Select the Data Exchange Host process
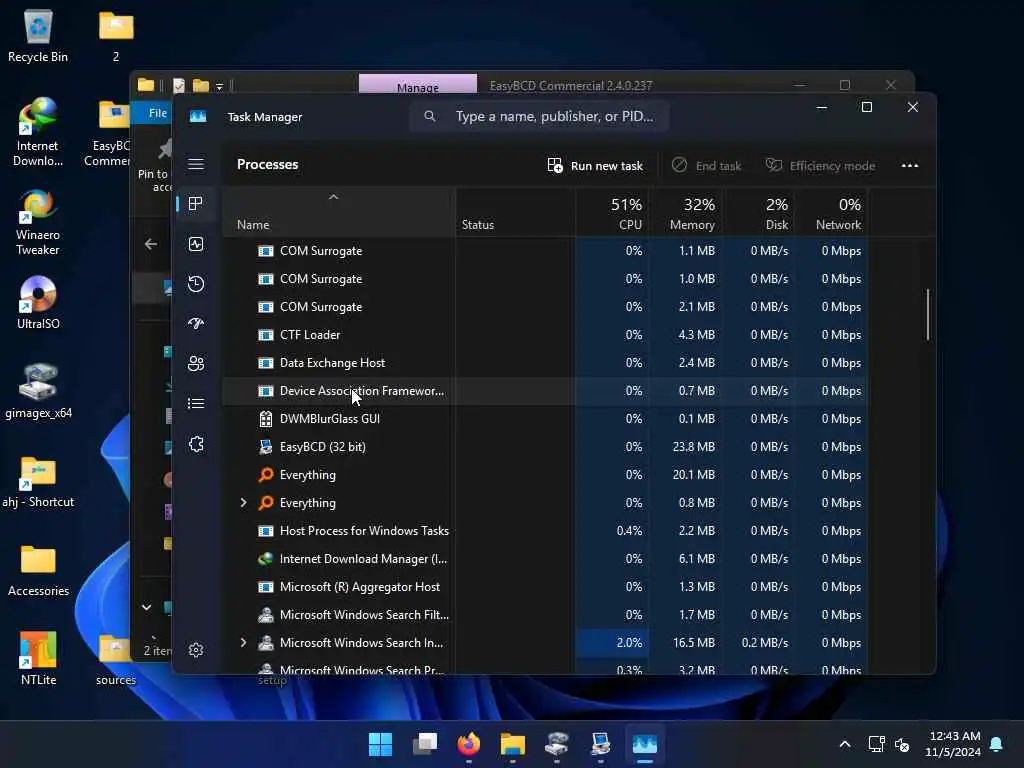The width and height of the screenshot is (1024, 768). pyautogui.click(x=545, y=362)
